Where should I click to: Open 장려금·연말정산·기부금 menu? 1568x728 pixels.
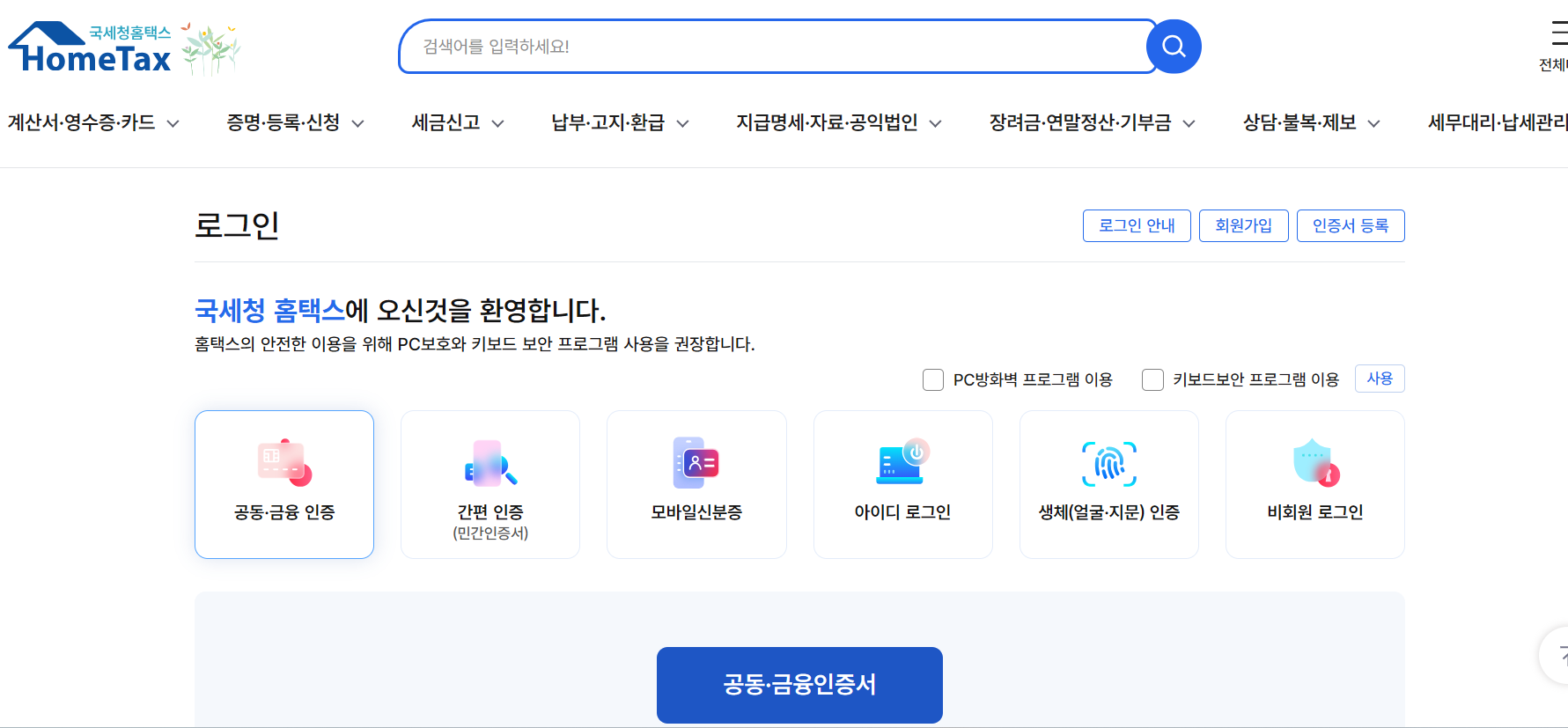point(1080,122)
